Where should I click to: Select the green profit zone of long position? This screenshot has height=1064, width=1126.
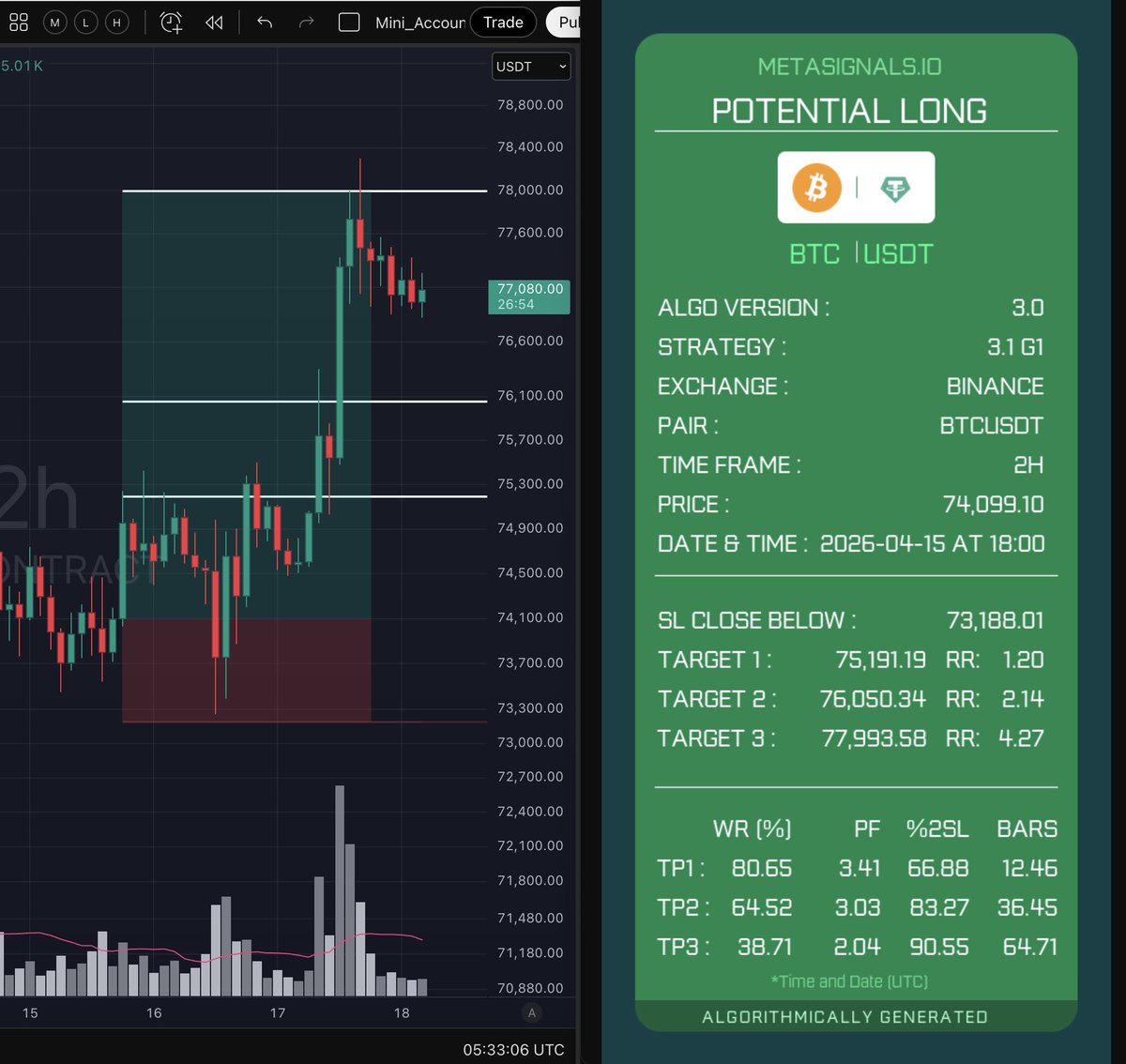(246, 403)
